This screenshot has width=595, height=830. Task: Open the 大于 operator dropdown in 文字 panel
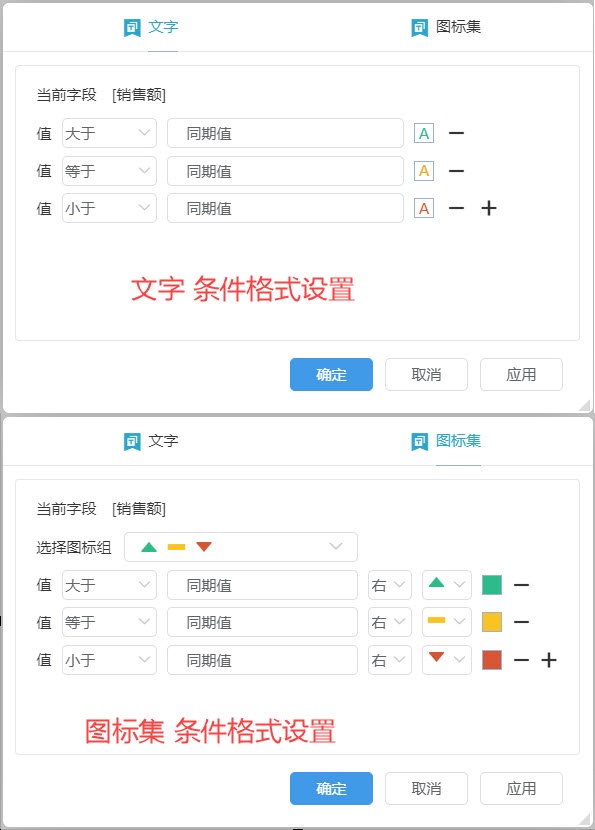pos(110,133)
